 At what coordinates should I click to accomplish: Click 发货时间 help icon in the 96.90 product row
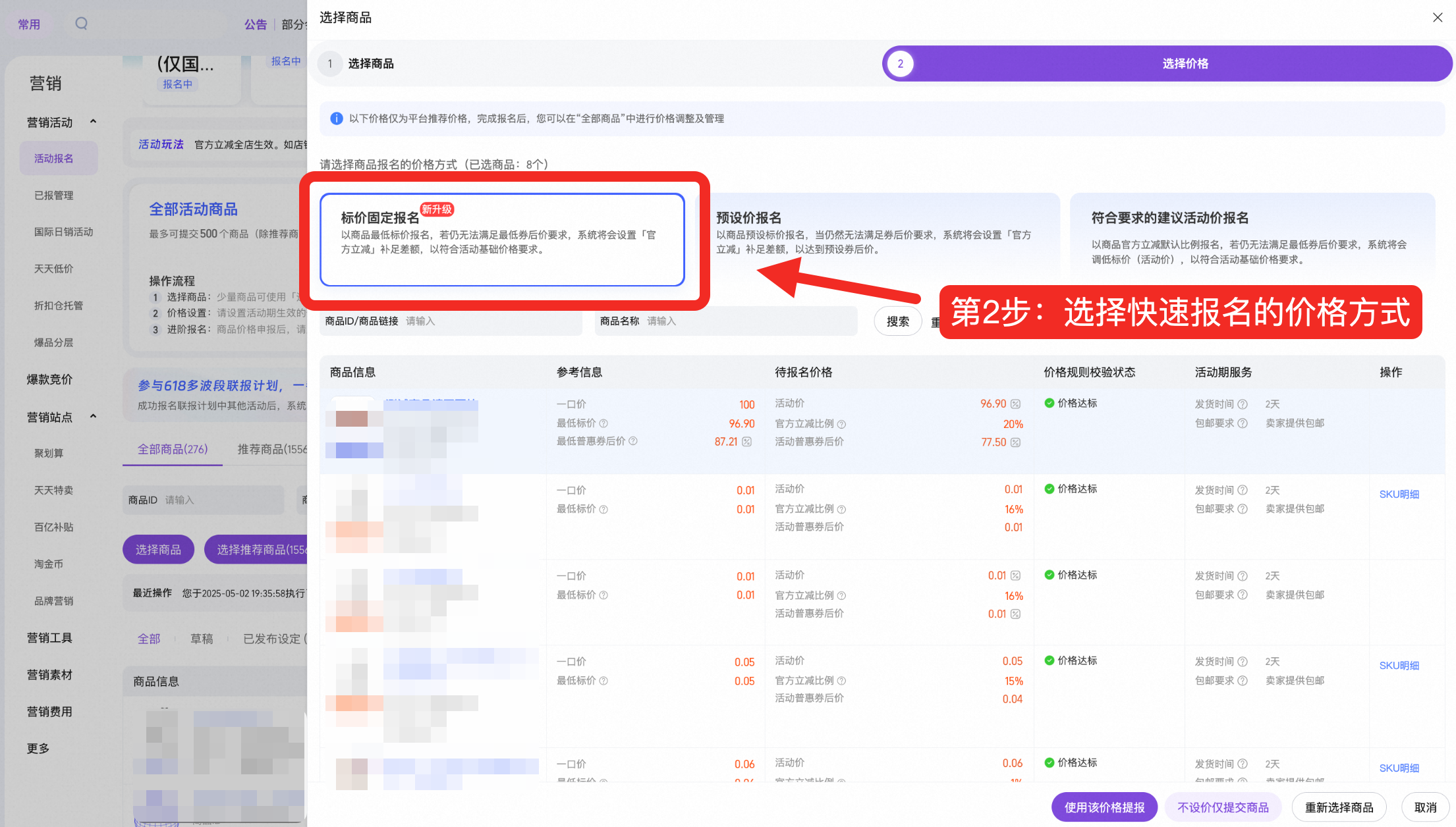(x=1243, y=404)
